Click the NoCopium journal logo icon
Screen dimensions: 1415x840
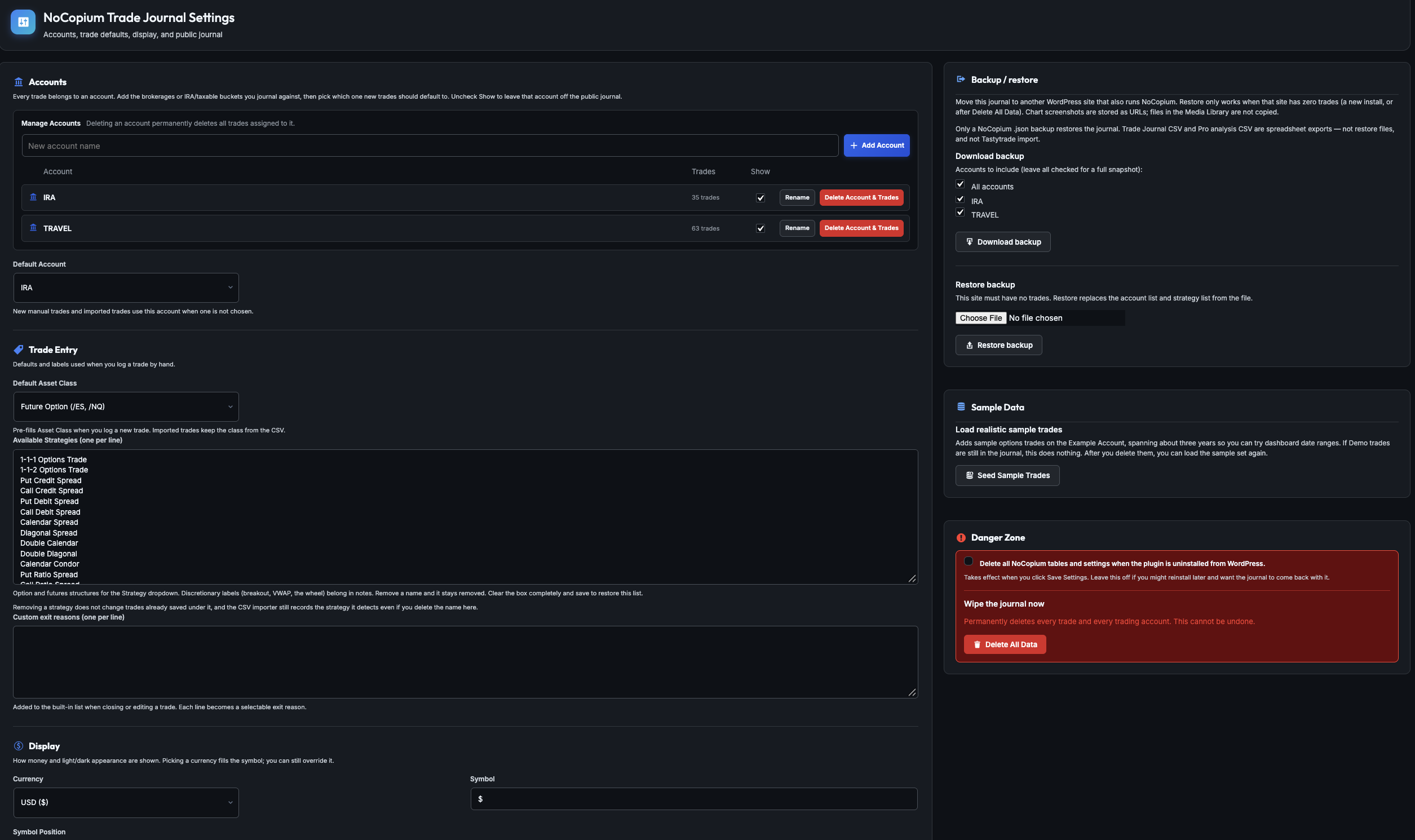click(23, 22)
